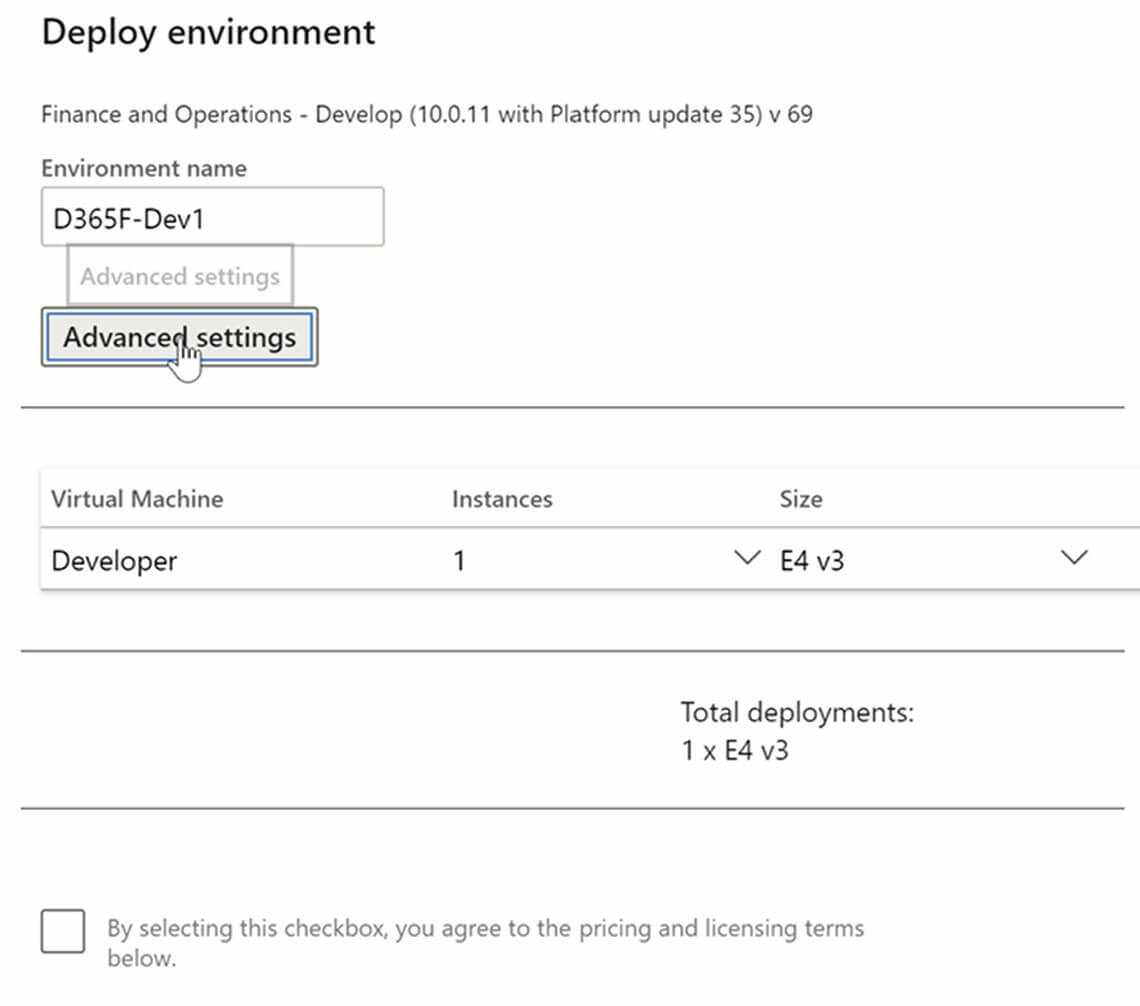1140x1006 pixels.
Task: Click the chevron arrow beside Instances value
Action: click(746, 558)
